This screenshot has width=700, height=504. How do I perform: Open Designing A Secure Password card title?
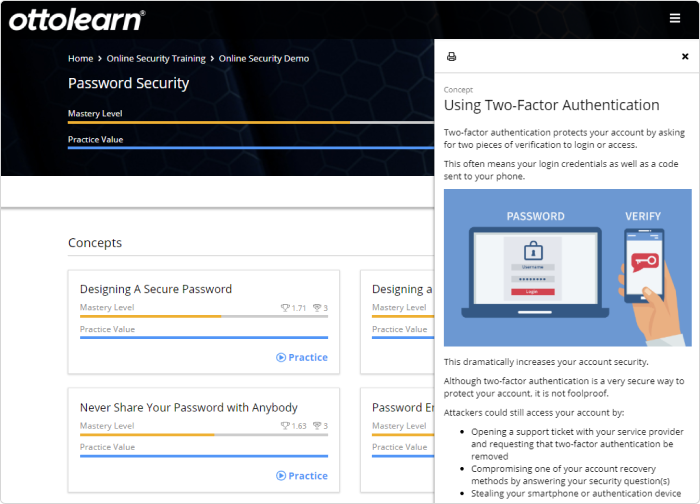tap(155, 289)
